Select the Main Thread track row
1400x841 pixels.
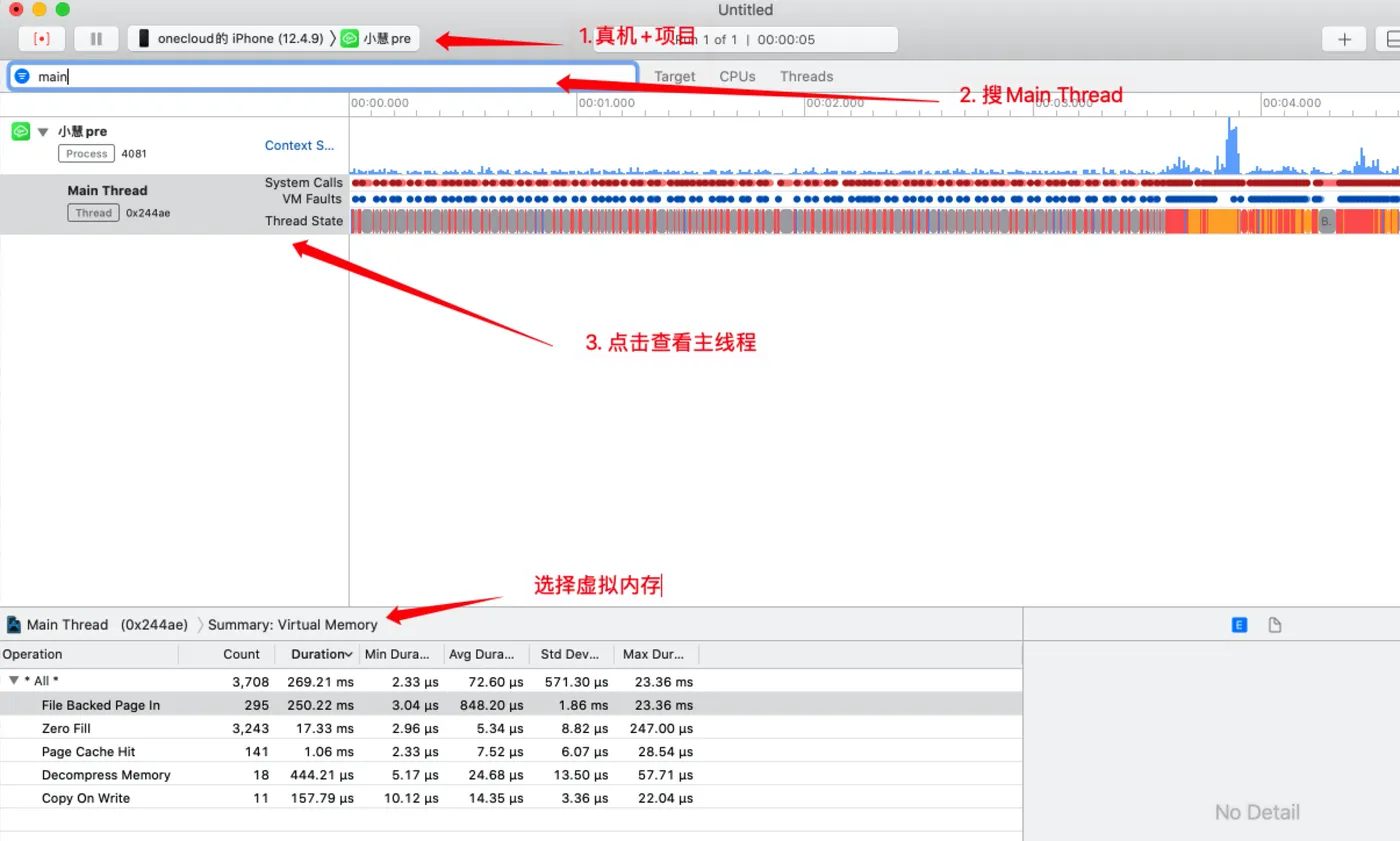point(174,204)
